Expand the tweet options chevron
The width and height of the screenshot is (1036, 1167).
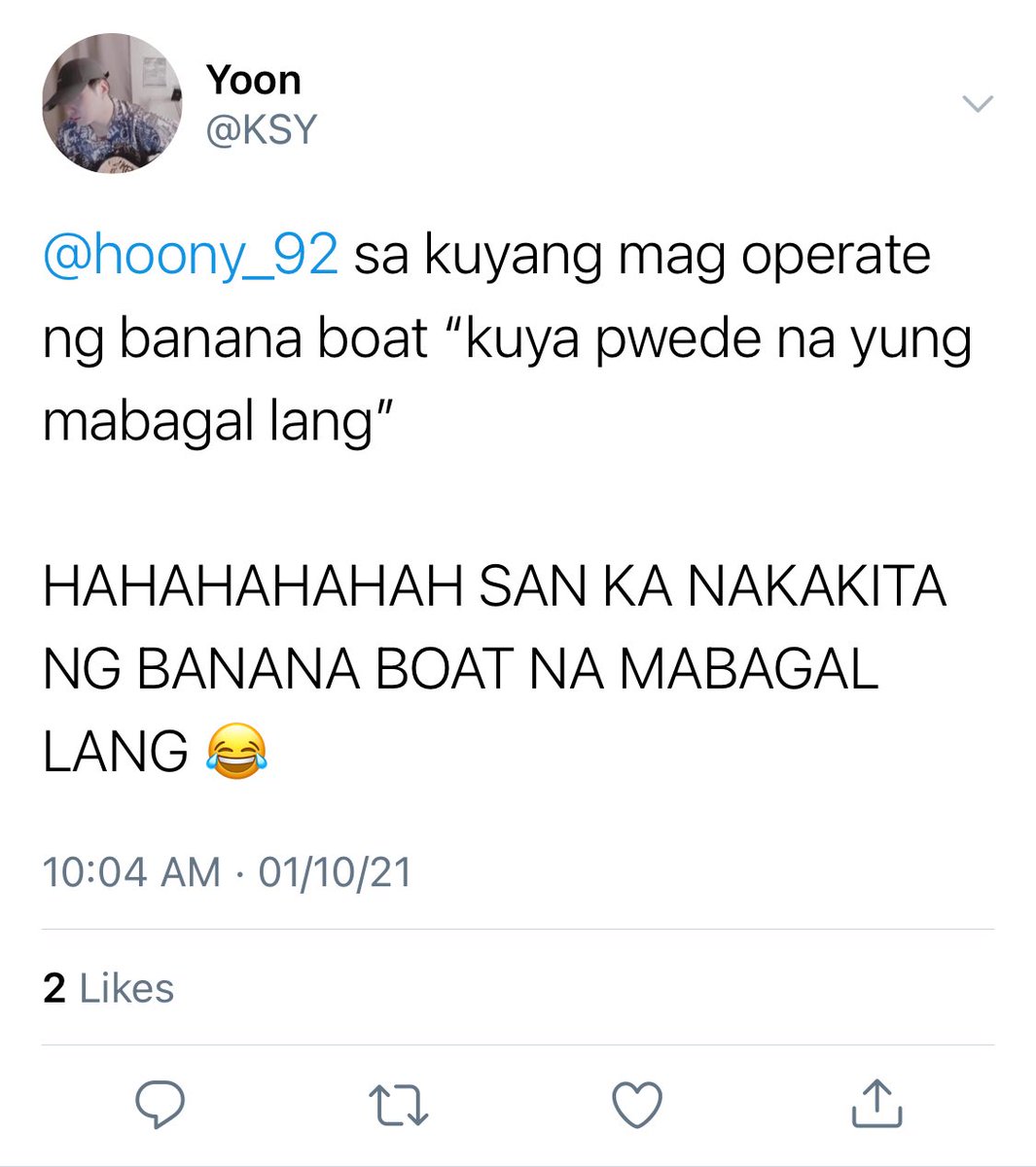(977, 103)
